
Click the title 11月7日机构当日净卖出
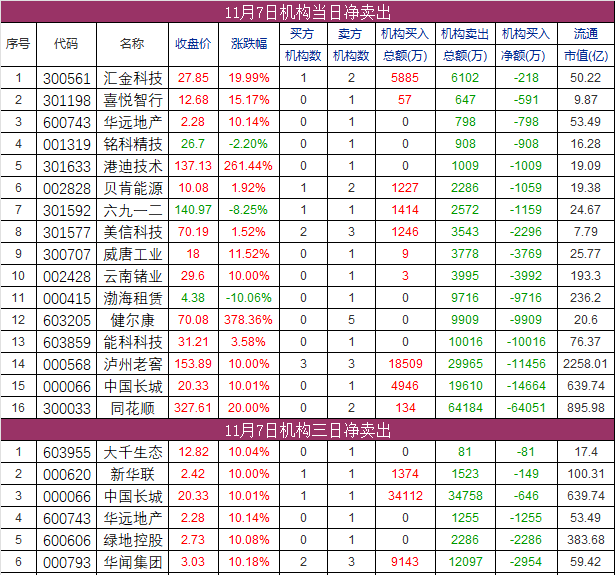pyautogui.click(x=308, y=13)
